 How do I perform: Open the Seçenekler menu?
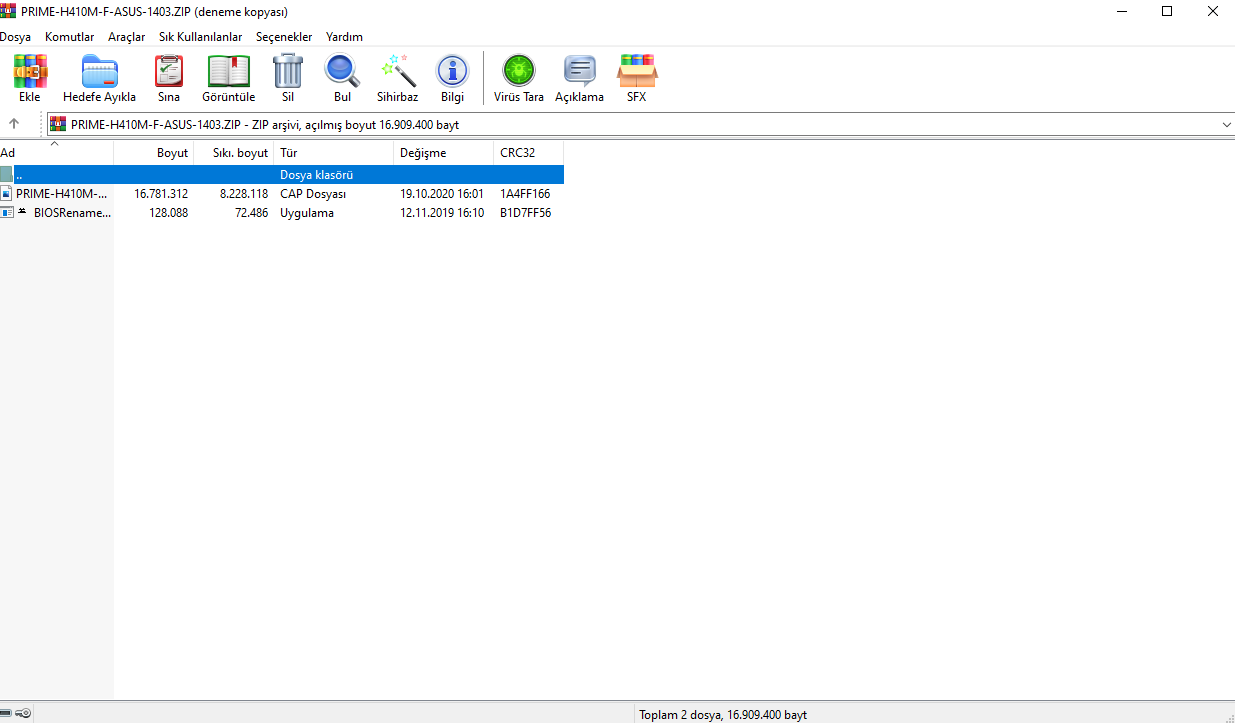pyautogui.click(x=284, y=36)
